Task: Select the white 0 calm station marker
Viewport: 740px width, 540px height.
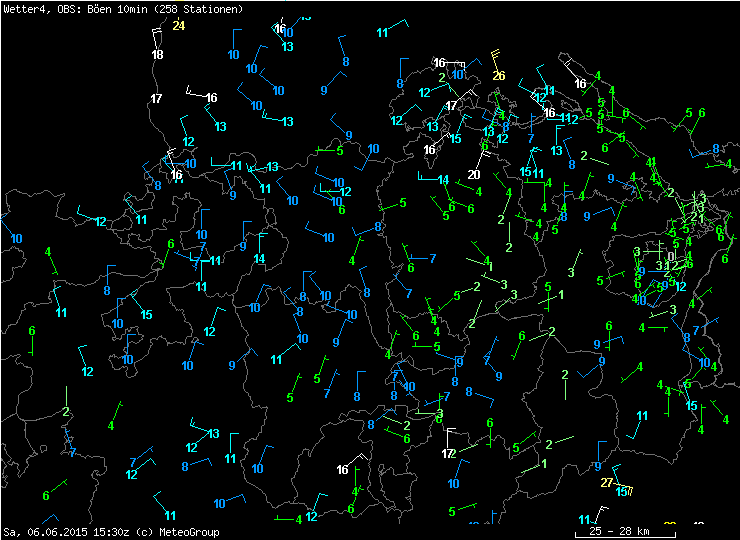Action: [x=670, y=255]
